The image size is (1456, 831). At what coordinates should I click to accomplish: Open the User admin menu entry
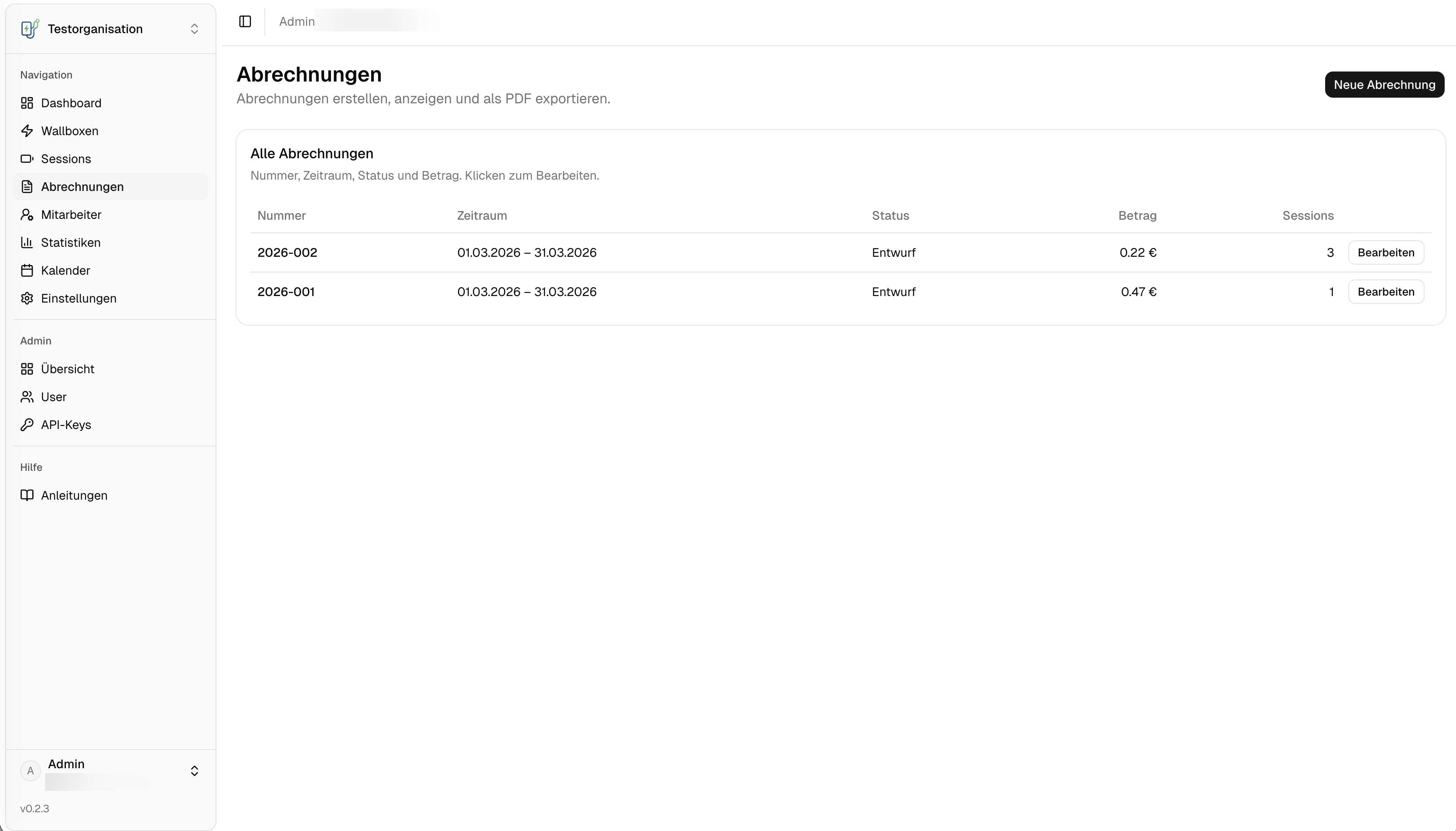point(54,397)
